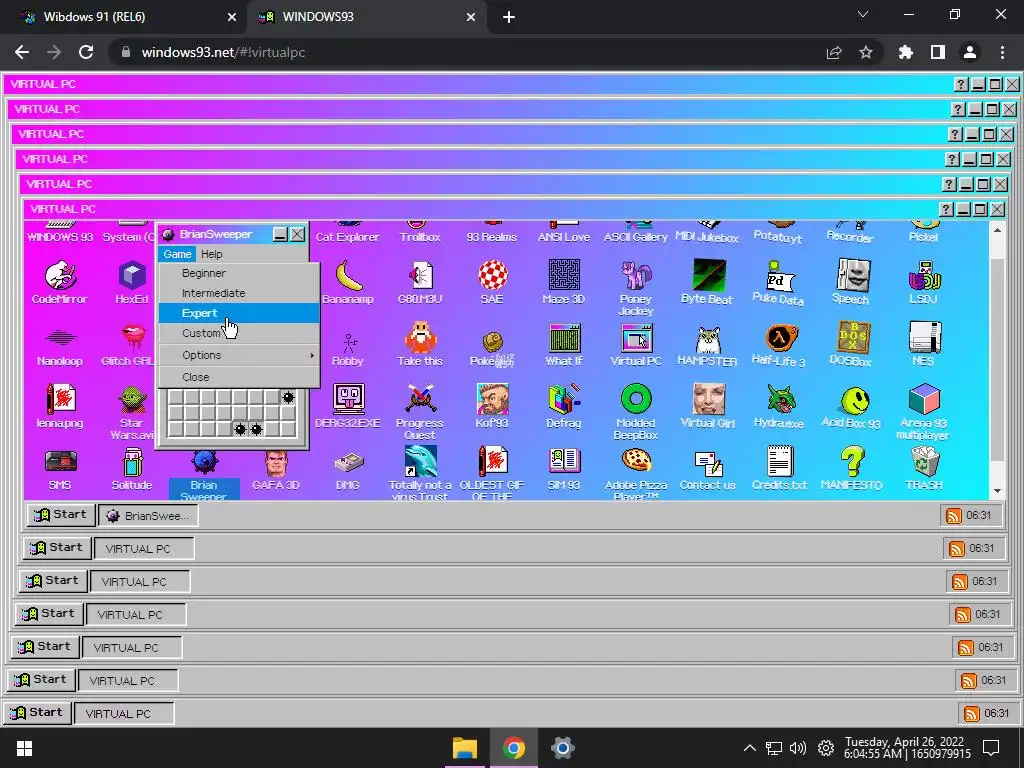The width and height of the screenshot is (1024, 768).
Task: Switch to the Wibdows 91 (REL6) browser tab
Action: click(x=129, y=17)
